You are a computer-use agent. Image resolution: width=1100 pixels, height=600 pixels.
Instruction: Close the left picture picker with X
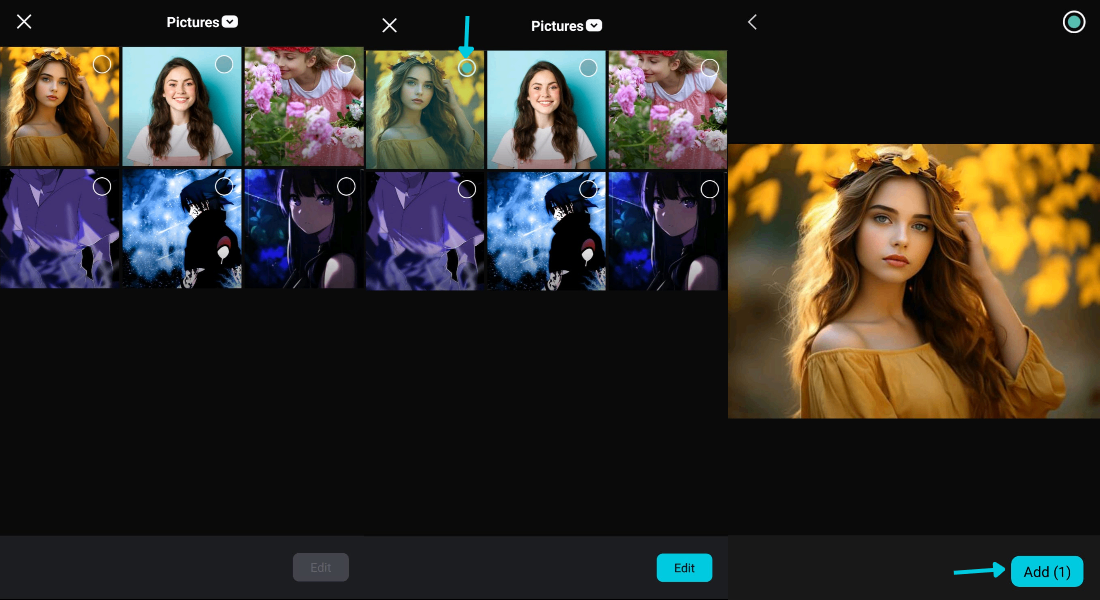pos(24,22)
